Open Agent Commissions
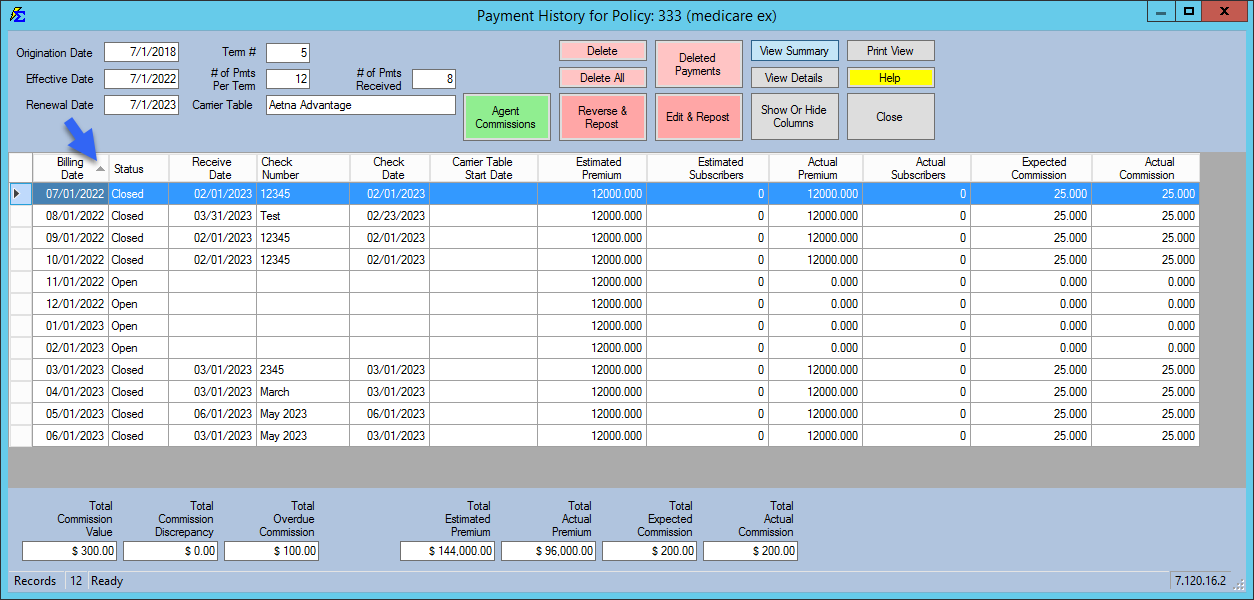Viewport: 1254px width, 600px height. (x=506, y=117)
